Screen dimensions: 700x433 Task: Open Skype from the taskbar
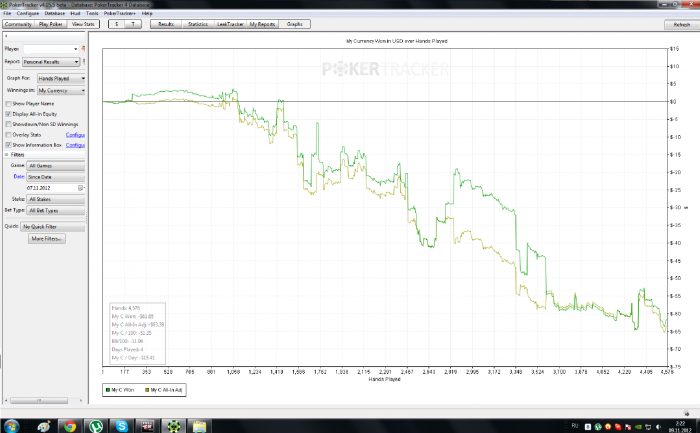click(121, 426)
